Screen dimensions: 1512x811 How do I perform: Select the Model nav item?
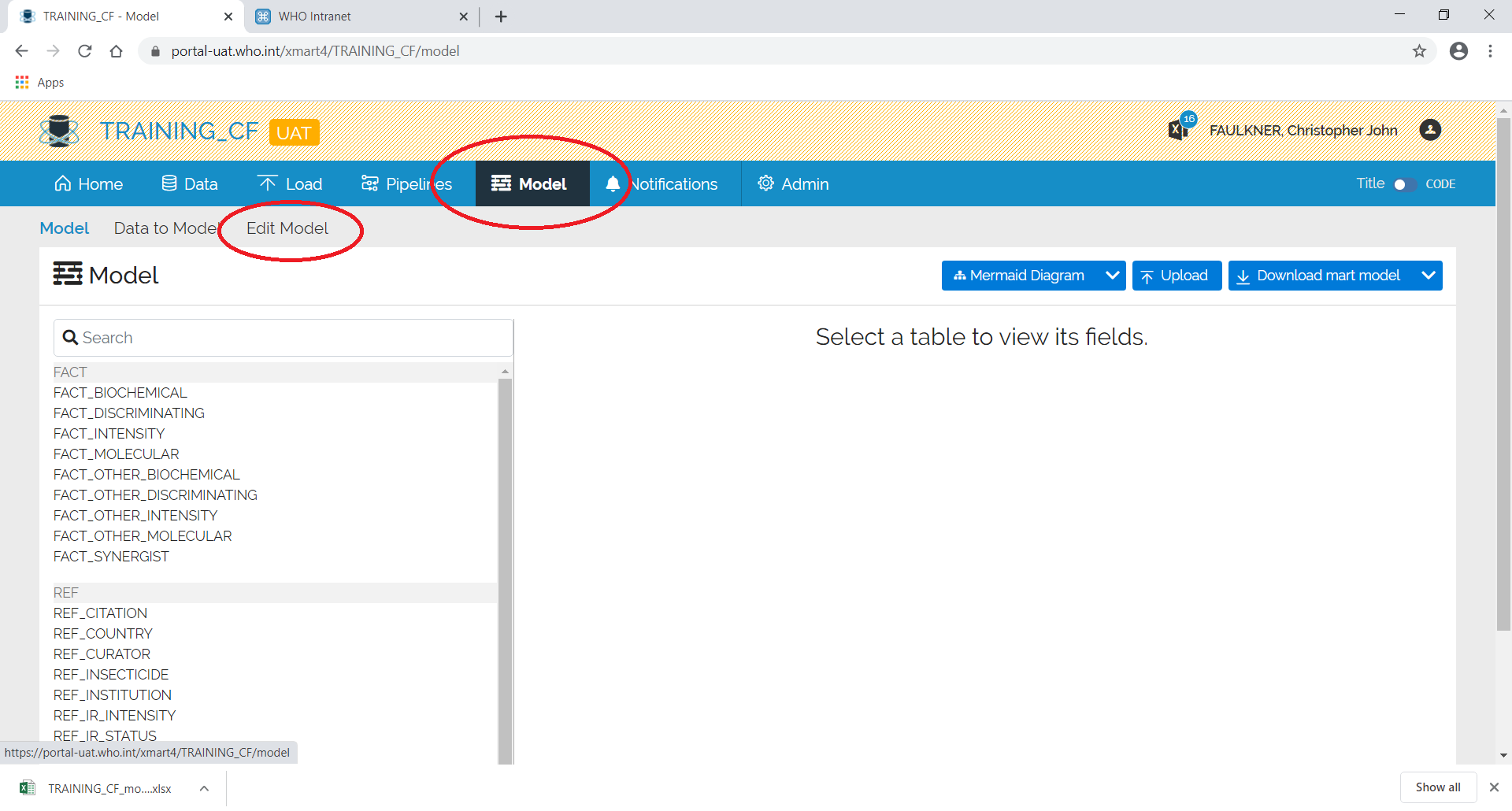click(532, 184)
